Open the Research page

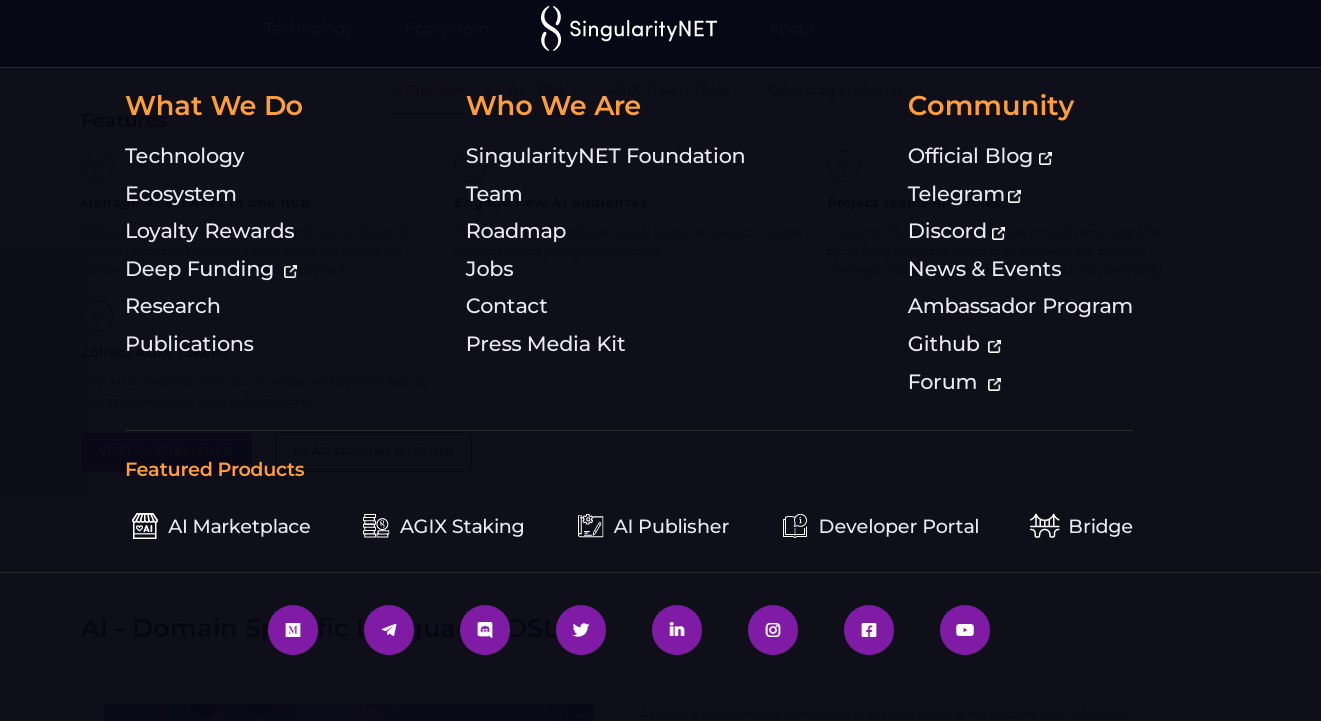point(173,306)
